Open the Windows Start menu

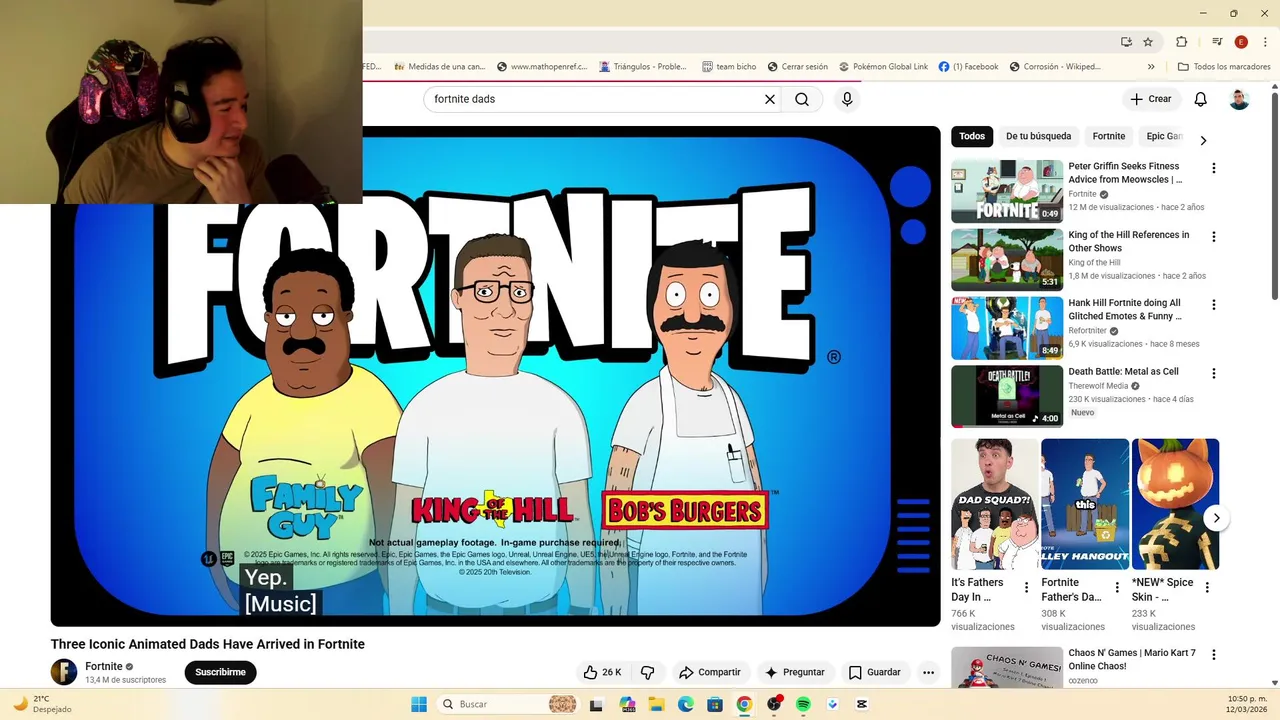click(x=419, y=704)
